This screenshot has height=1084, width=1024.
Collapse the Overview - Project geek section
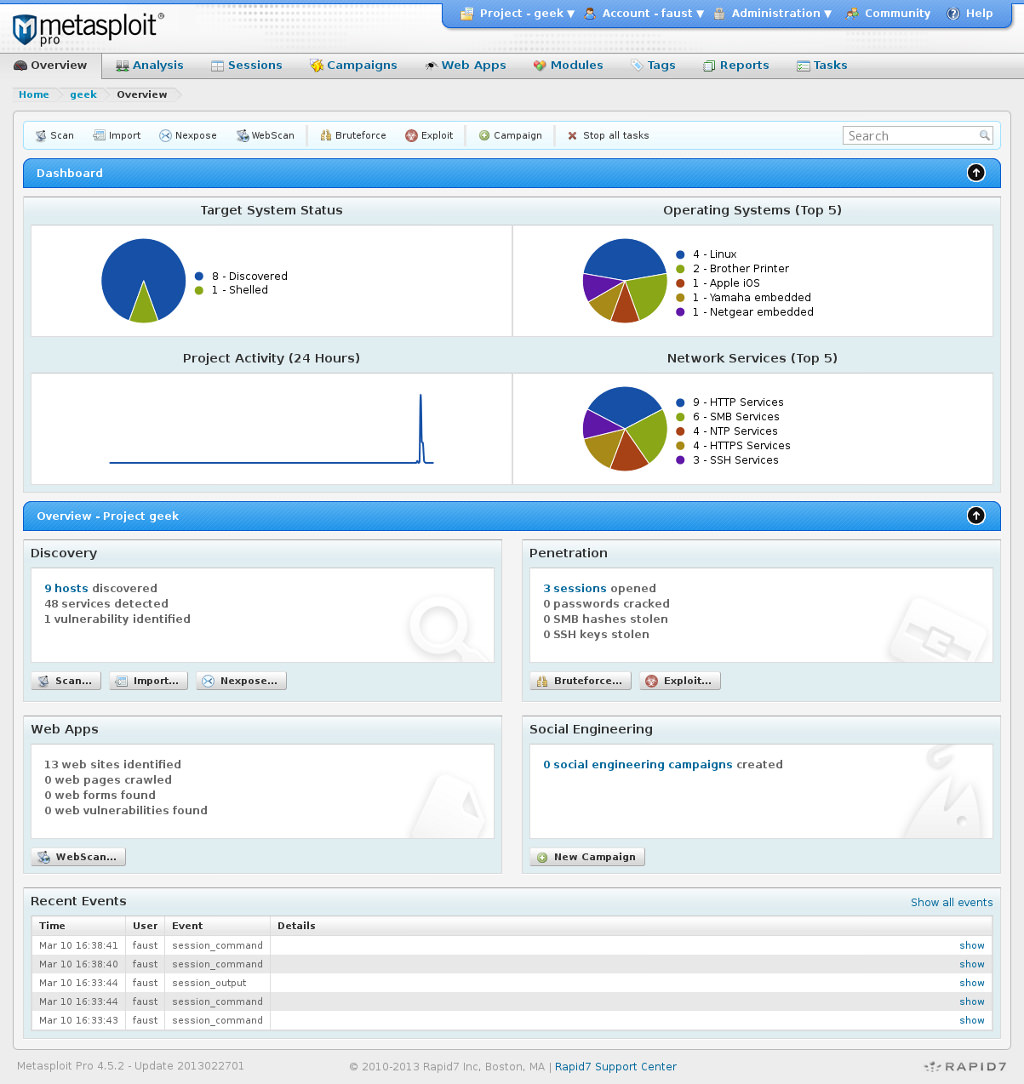click(x=976, y=516)
